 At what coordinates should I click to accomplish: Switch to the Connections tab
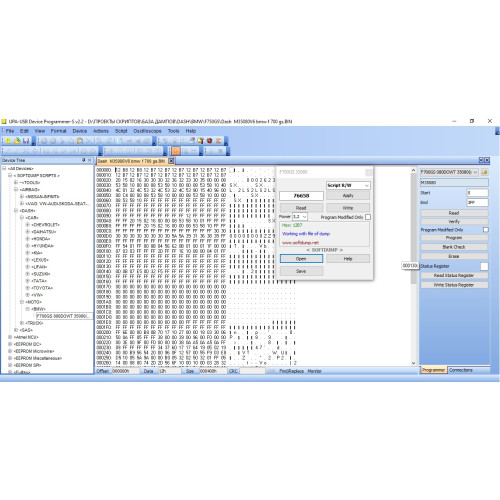click(461, 370)
